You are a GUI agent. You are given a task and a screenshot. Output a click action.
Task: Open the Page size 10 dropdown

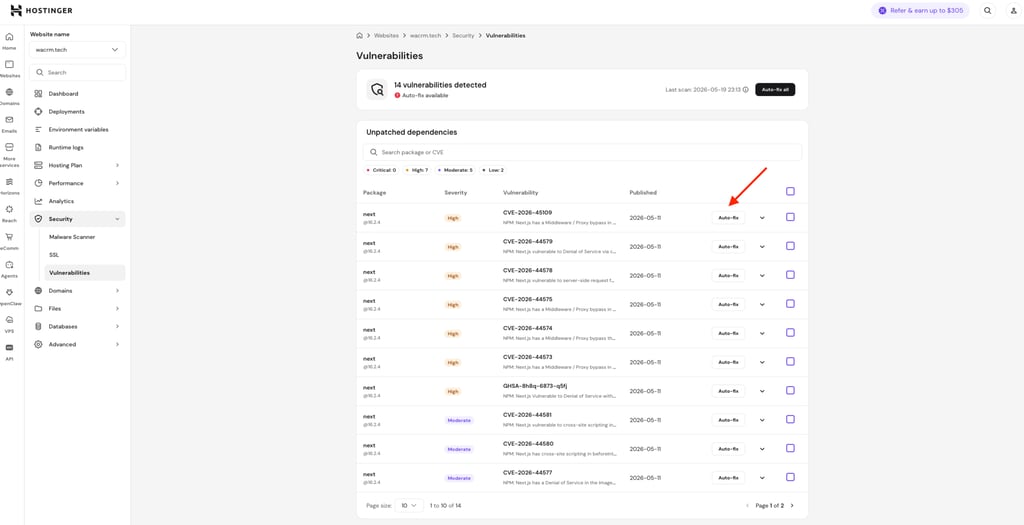[409, 505]
